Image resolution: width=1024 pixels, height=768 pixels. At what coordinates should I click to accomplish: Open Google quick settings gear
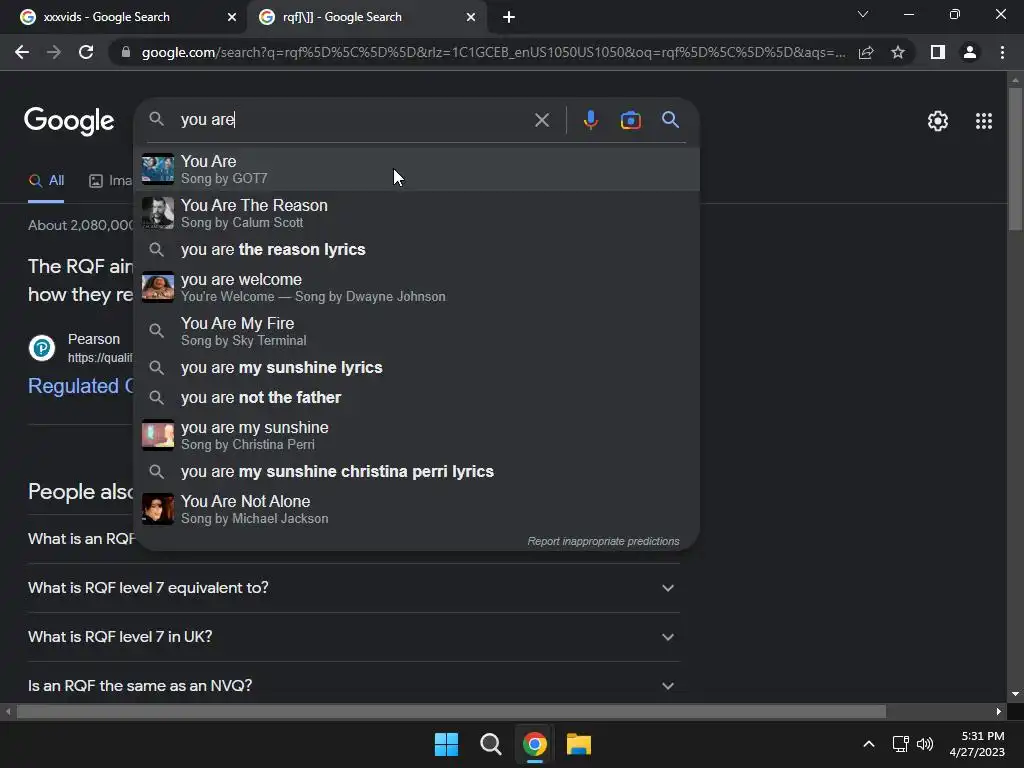point(938,121)
